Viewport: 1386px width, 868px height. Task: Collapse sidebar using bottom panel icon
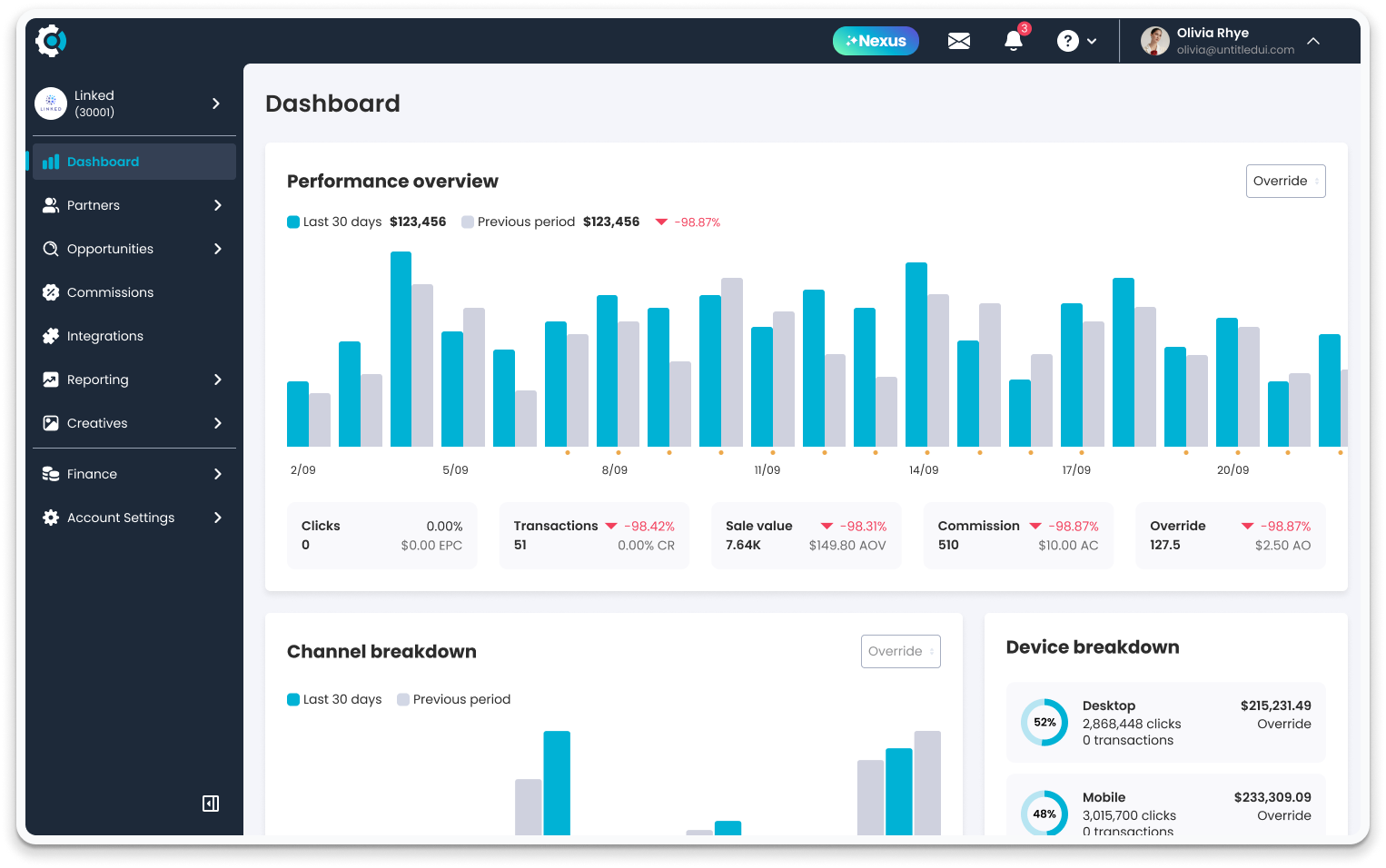[x=211, y=804]
